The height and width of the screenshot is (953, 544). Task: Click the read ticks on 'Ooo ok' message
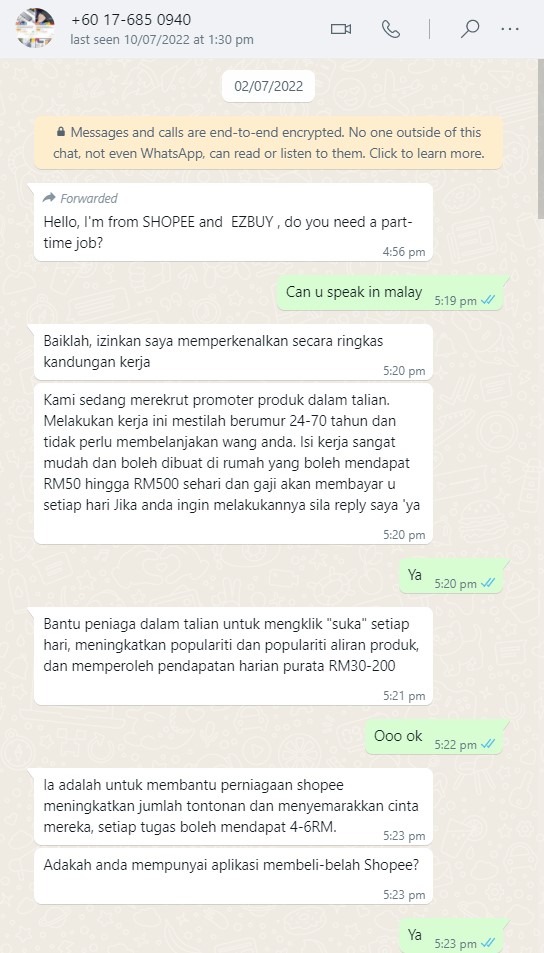click(x=487, y=744)
